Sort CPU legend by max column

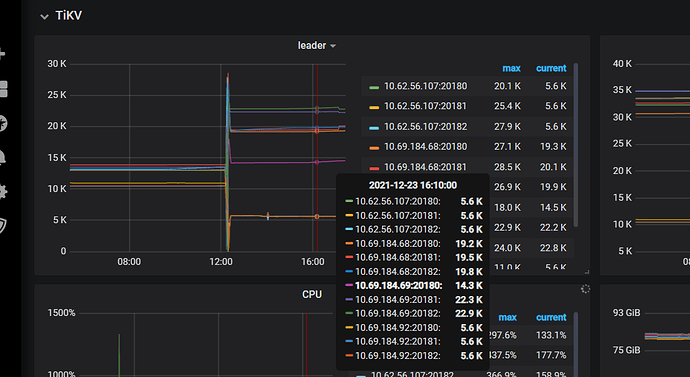coord(507,317)
